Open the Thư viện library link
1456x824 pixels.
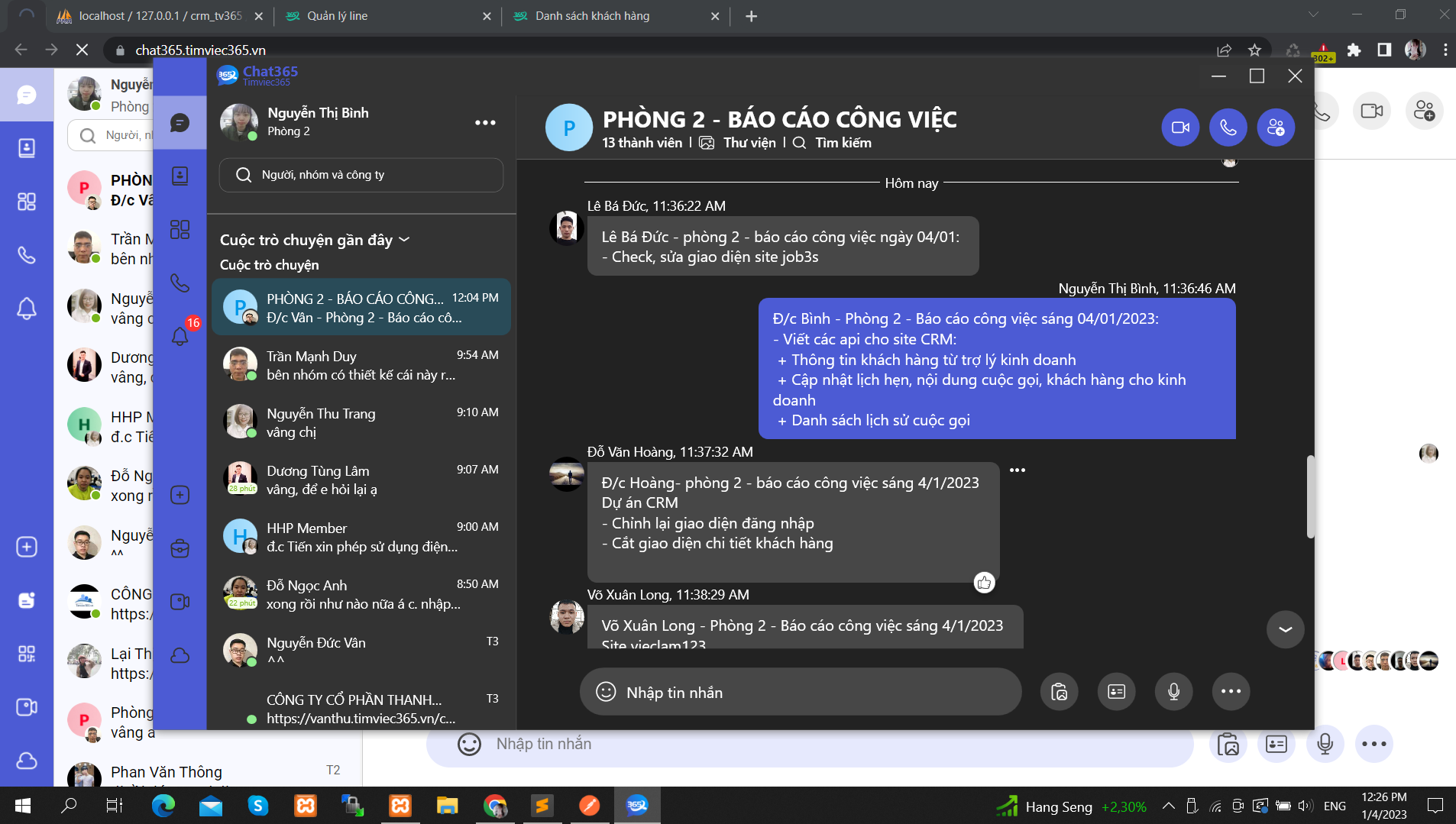[749, 143]
